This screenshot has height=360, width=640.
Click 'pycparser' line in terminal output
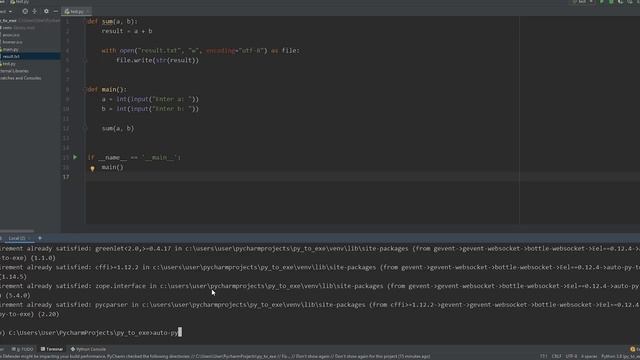pos(320,305)
